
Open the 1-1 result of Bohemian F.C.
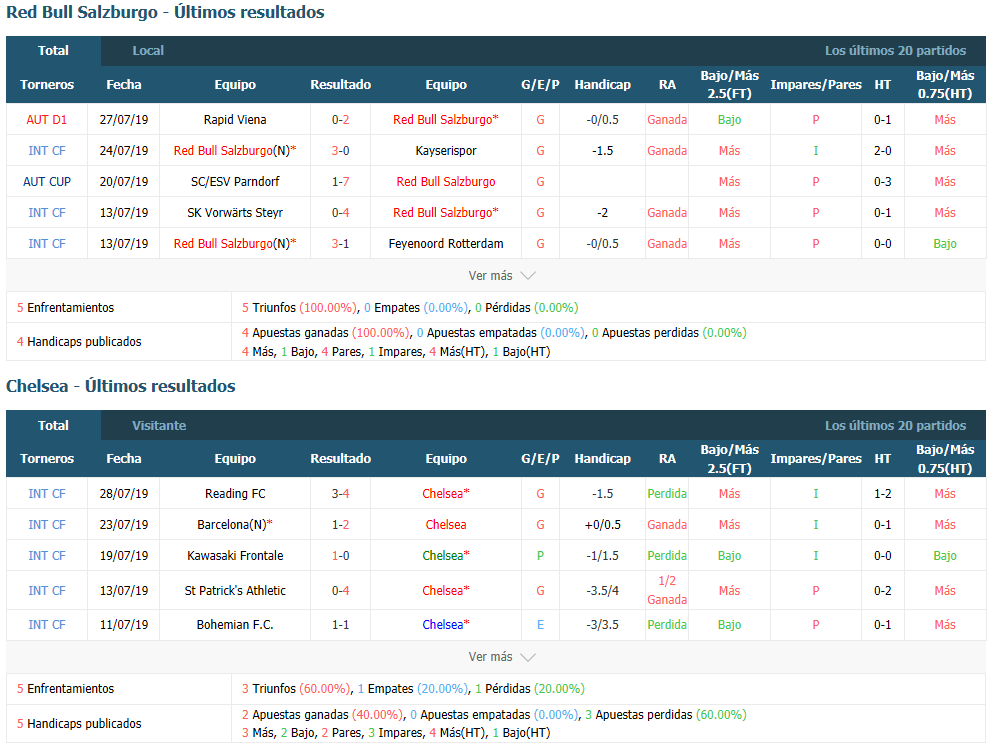click(341, 625)
